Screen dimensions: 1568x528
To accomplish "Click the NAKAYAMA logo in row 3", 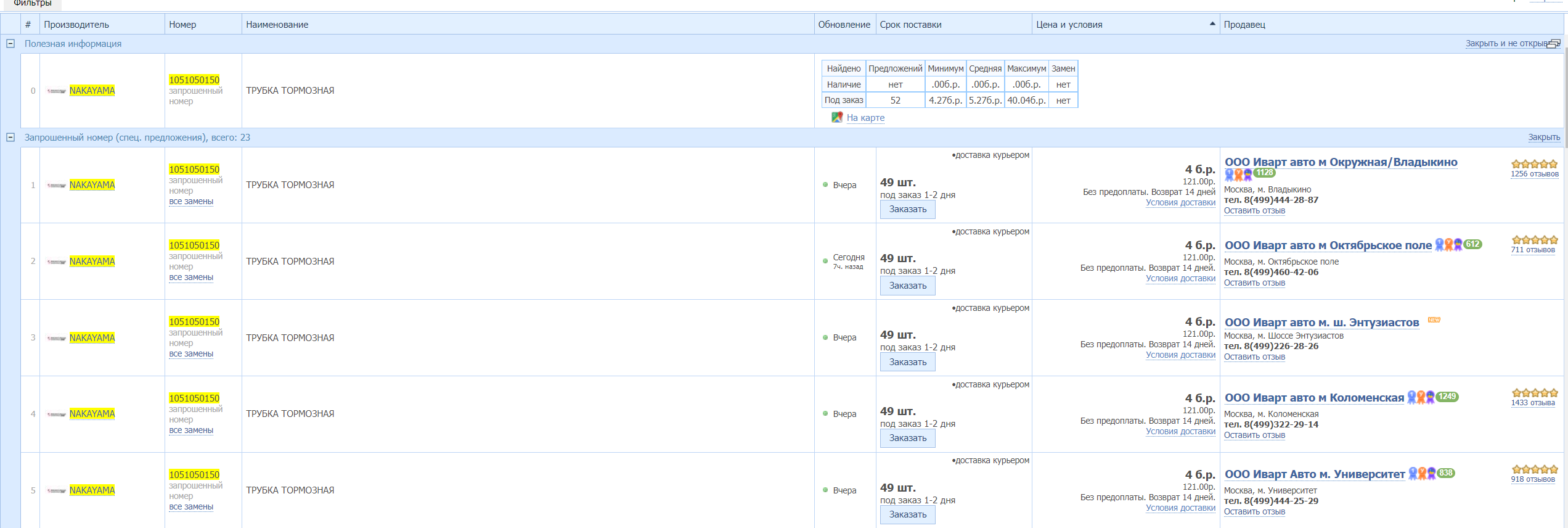I will [57, 338].
